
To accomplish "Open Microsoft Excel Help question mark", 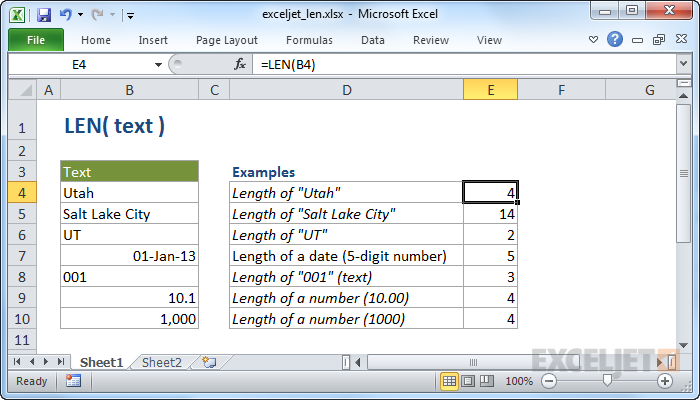I will point(615,40).
